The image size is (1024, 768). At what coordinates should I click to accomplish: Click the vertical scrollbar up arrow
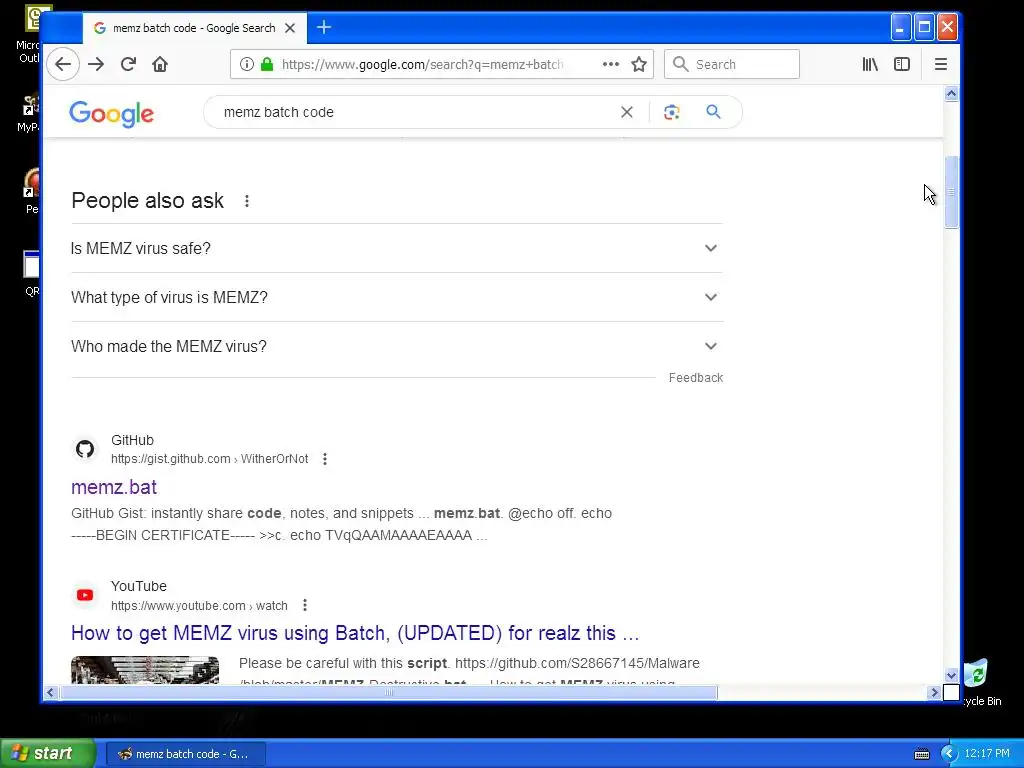tap(952, 94)
